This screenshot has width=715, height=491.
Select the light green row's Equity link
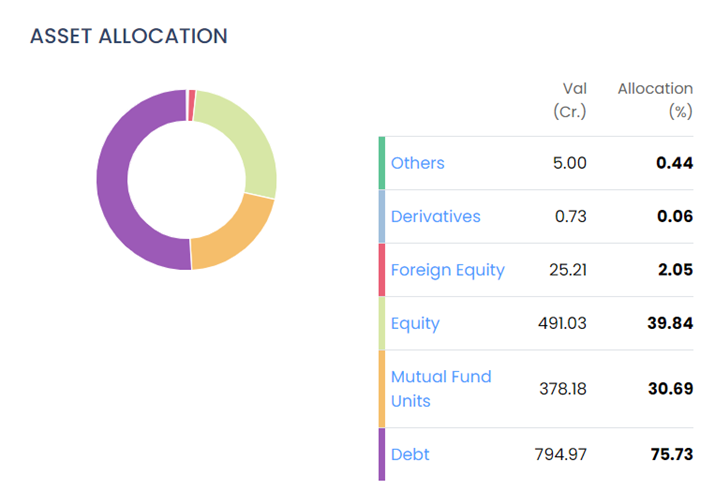pos(415,323)
